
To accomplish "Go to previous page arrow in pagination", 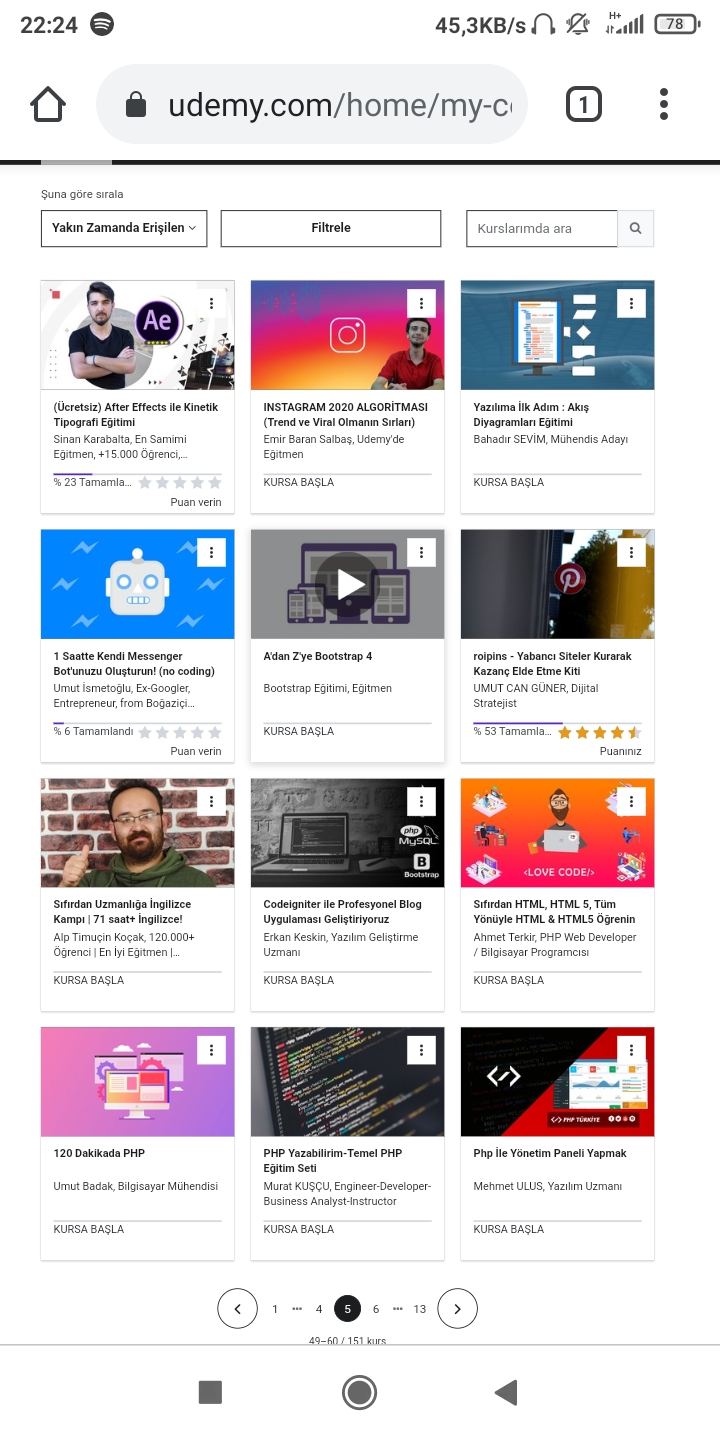I will (x=237, y=1308).
